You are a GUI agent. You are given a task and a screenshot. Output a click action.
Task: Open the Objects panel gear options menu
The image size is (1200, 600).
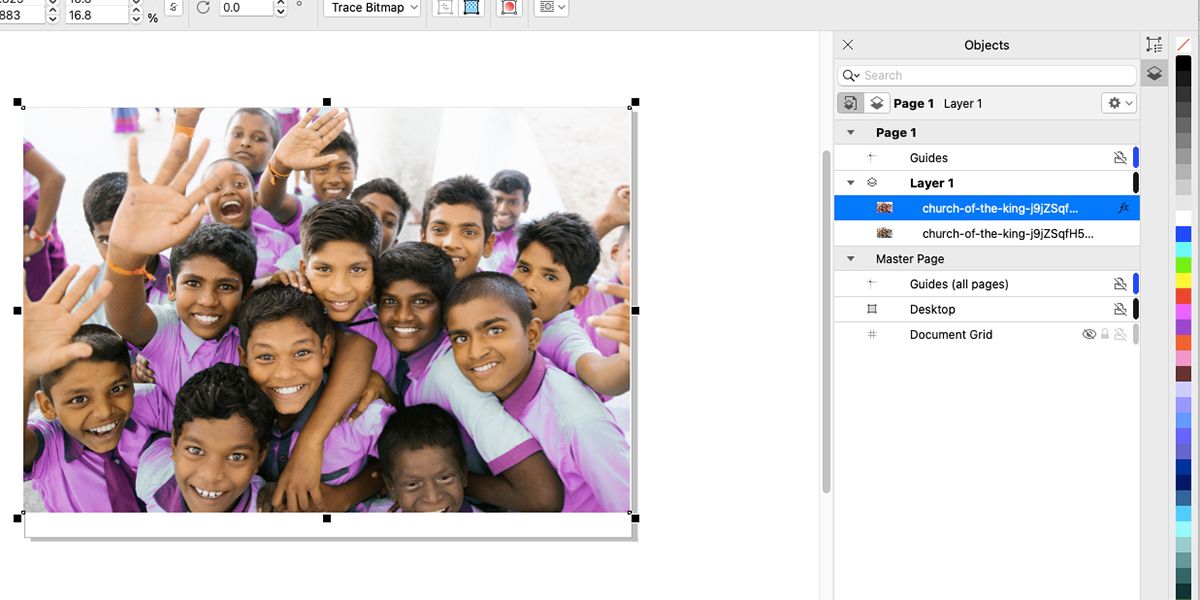1119,103
